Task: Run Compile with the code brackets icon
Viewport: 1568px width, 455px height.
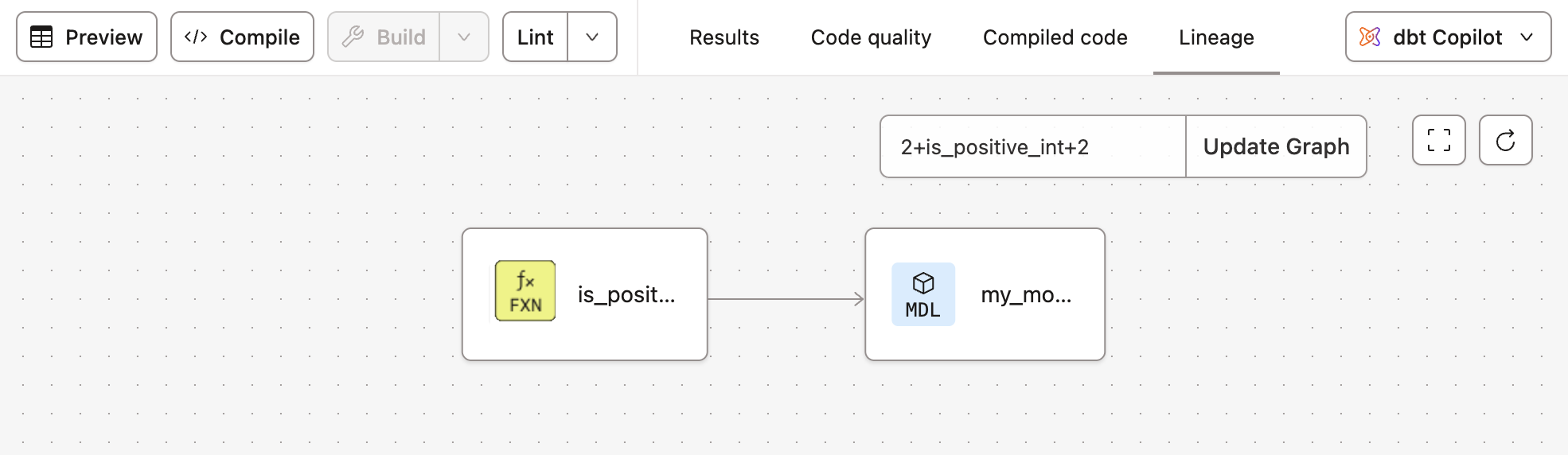Action: pyautogui.click(x=242, y=37)
